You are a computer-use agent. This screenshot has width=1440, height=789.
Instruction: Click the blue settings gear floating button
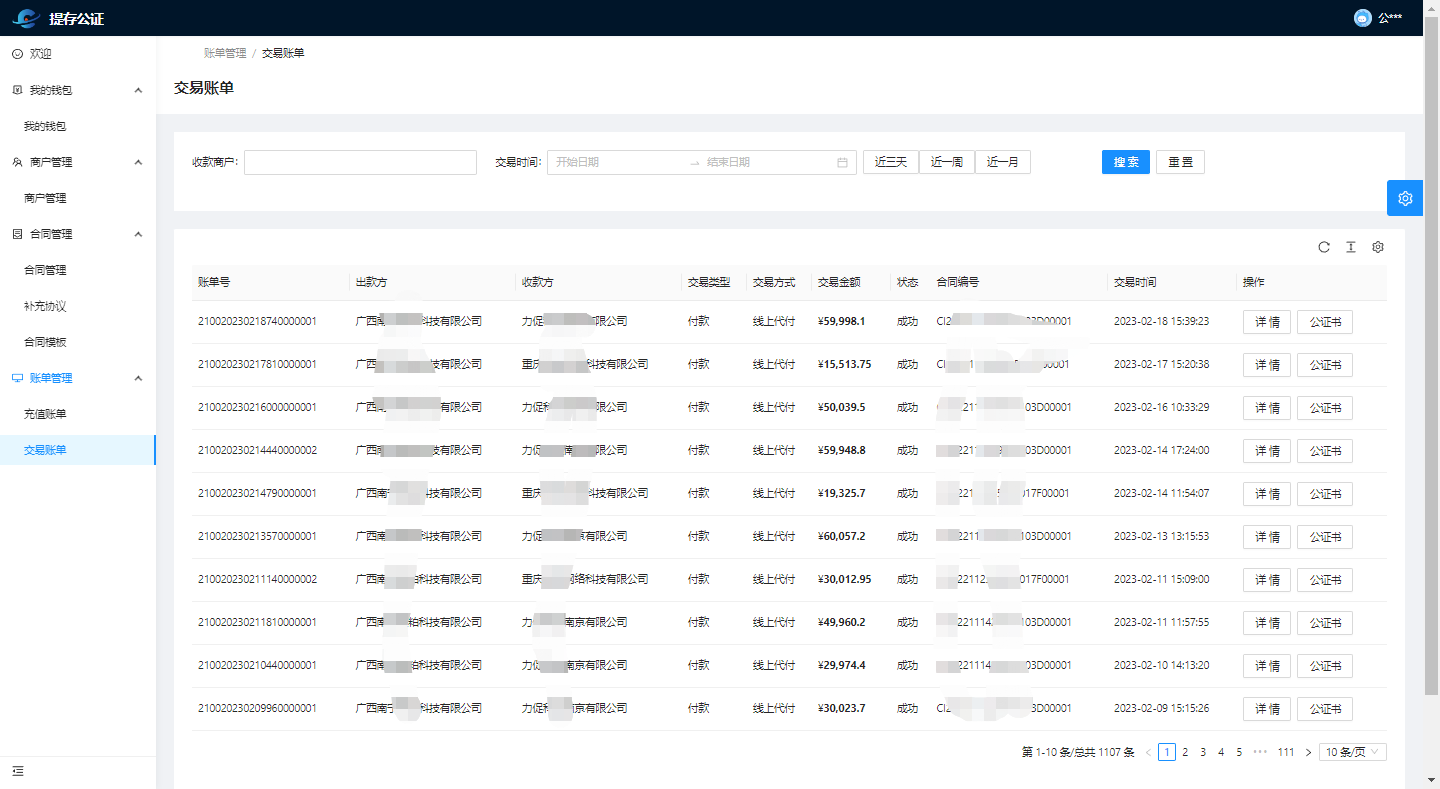1405,198
